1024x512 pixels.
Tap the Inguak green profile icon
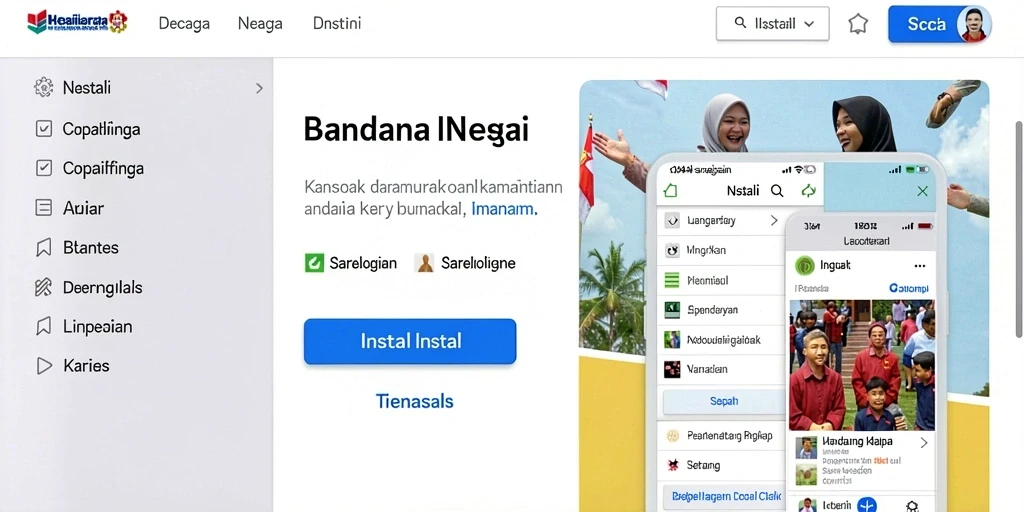coord(804,266)
